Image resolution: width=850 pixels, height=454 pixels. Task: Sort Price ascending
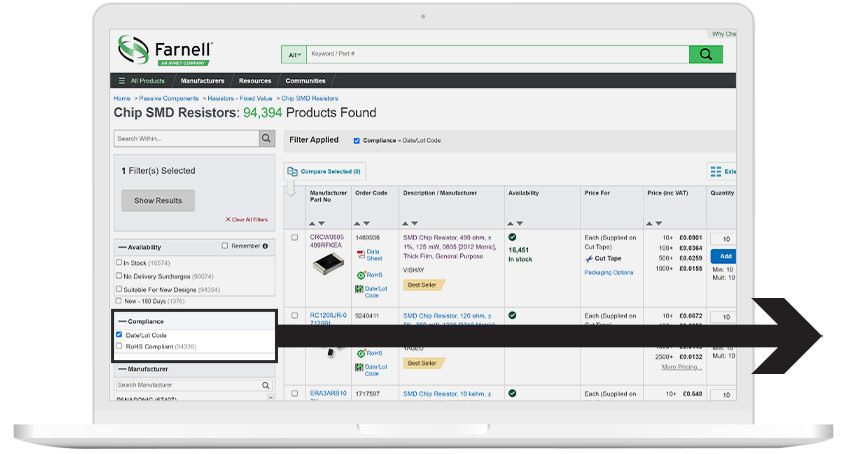tap(649, 223)
